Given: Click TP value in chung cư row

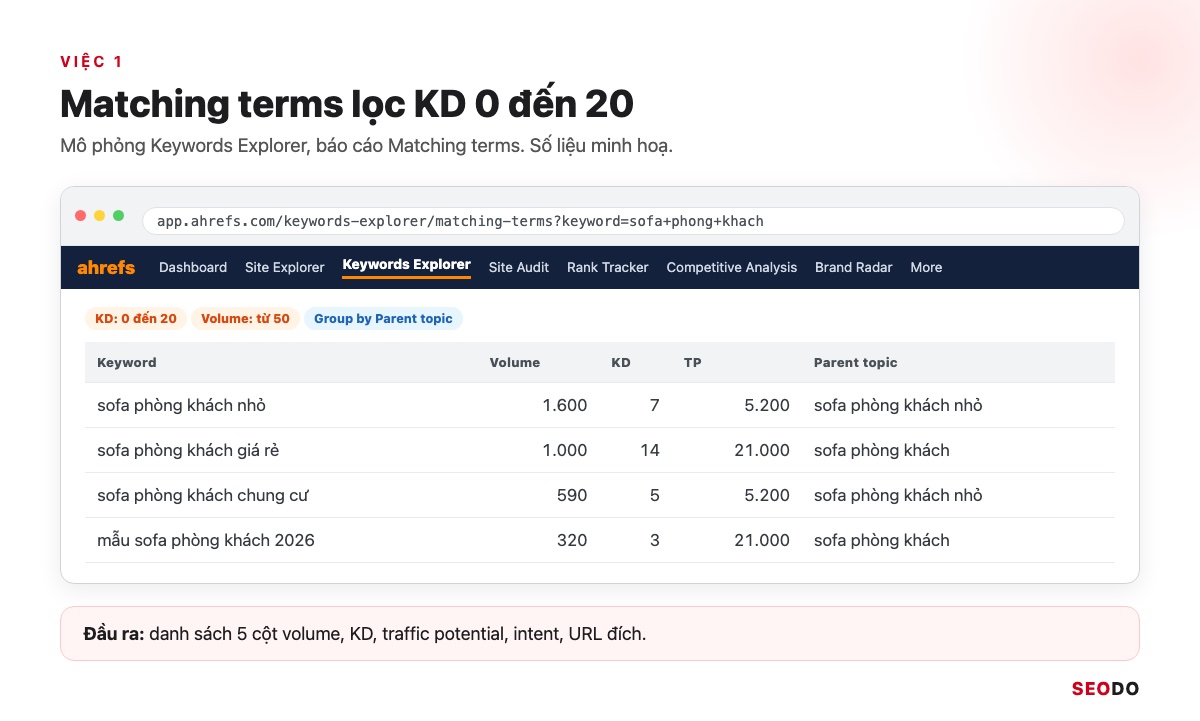Looking at the screenshot, I should pyautogui.click(x=767, y=495).
